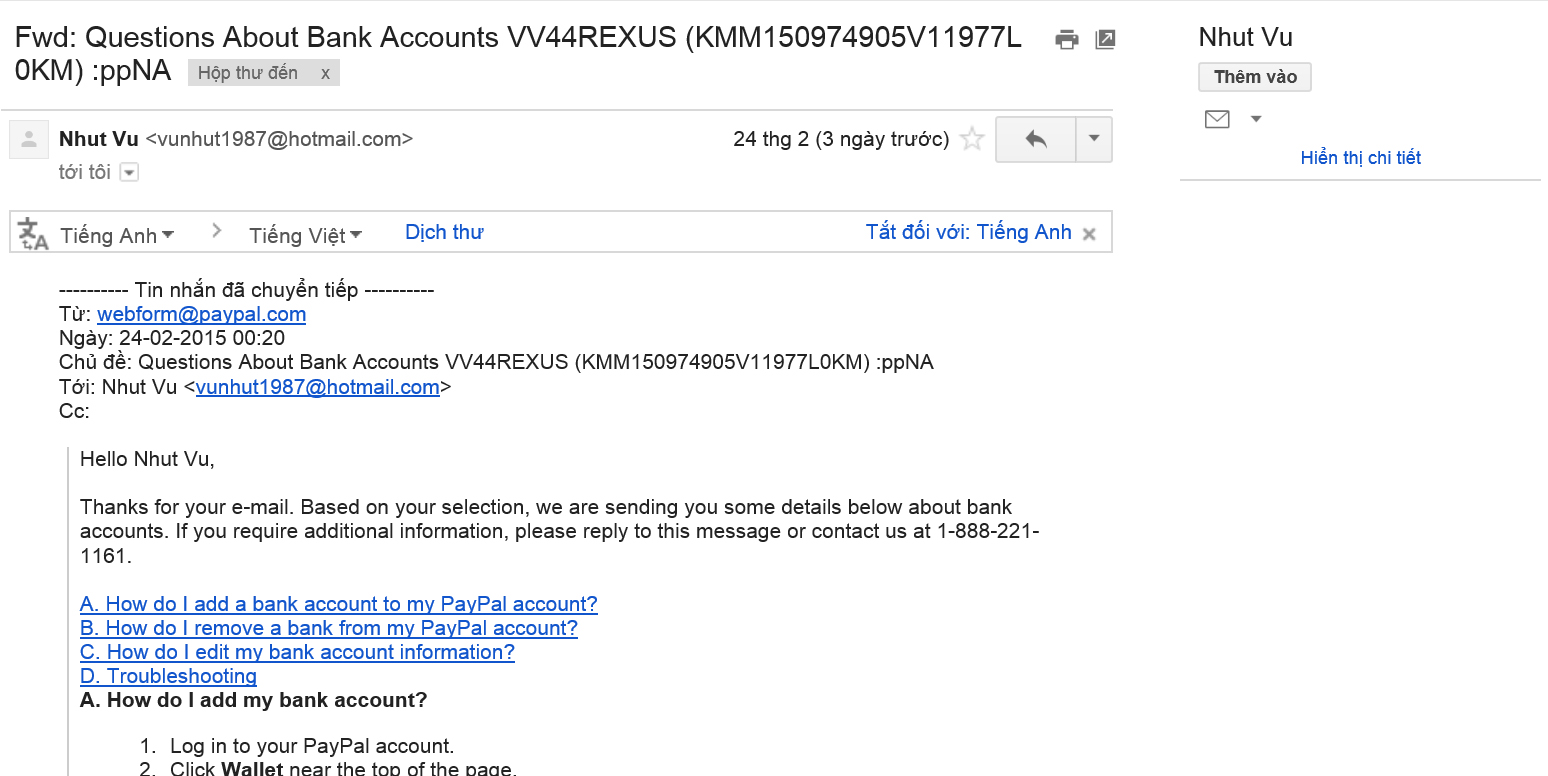Image resolution: width=1548 pixels, height=776 pixels.
Task: Open the more options dropdown beside reply
Action: 1094,140
